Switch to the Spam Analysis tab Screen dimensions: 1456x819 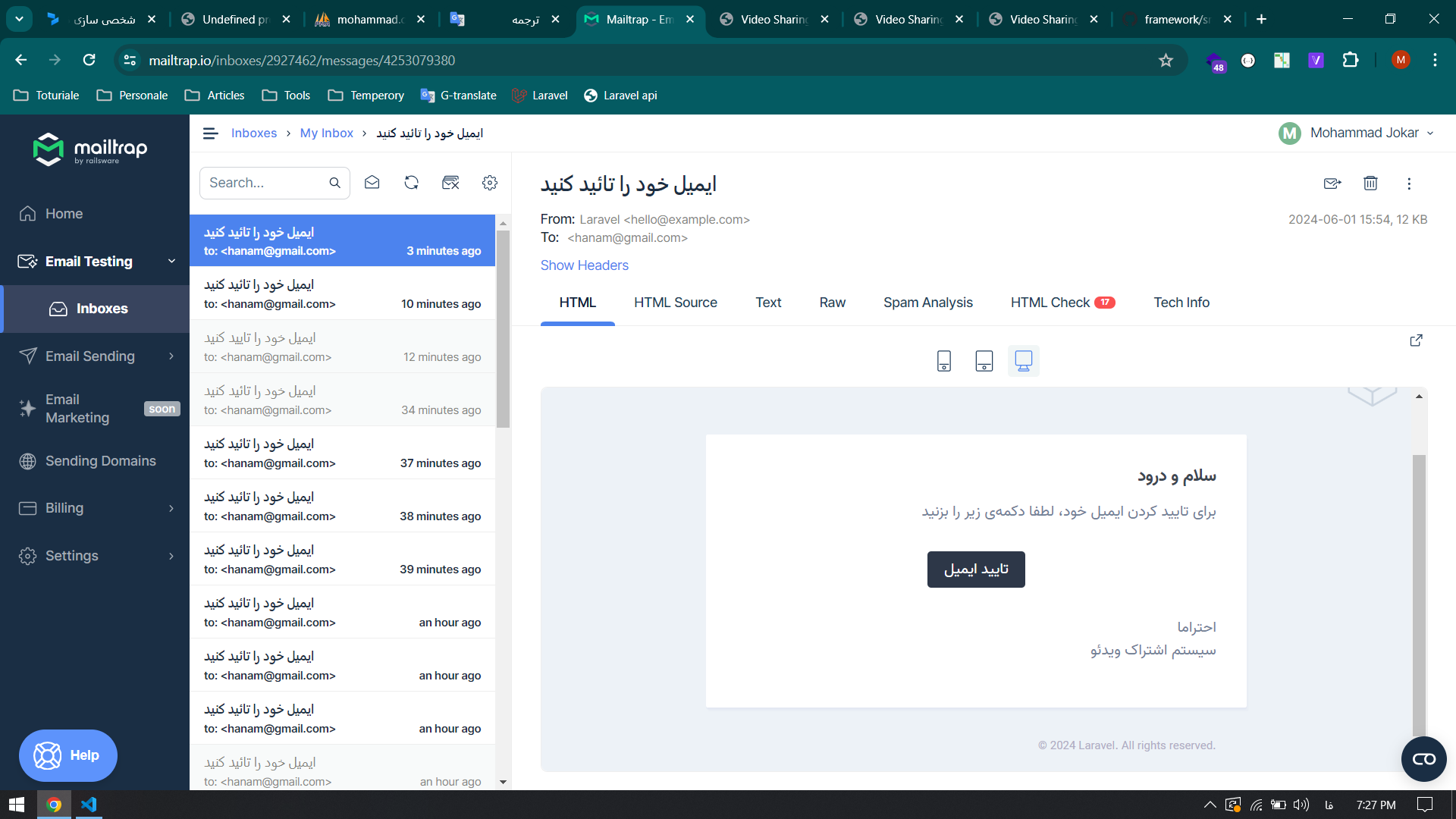(927, 302)
